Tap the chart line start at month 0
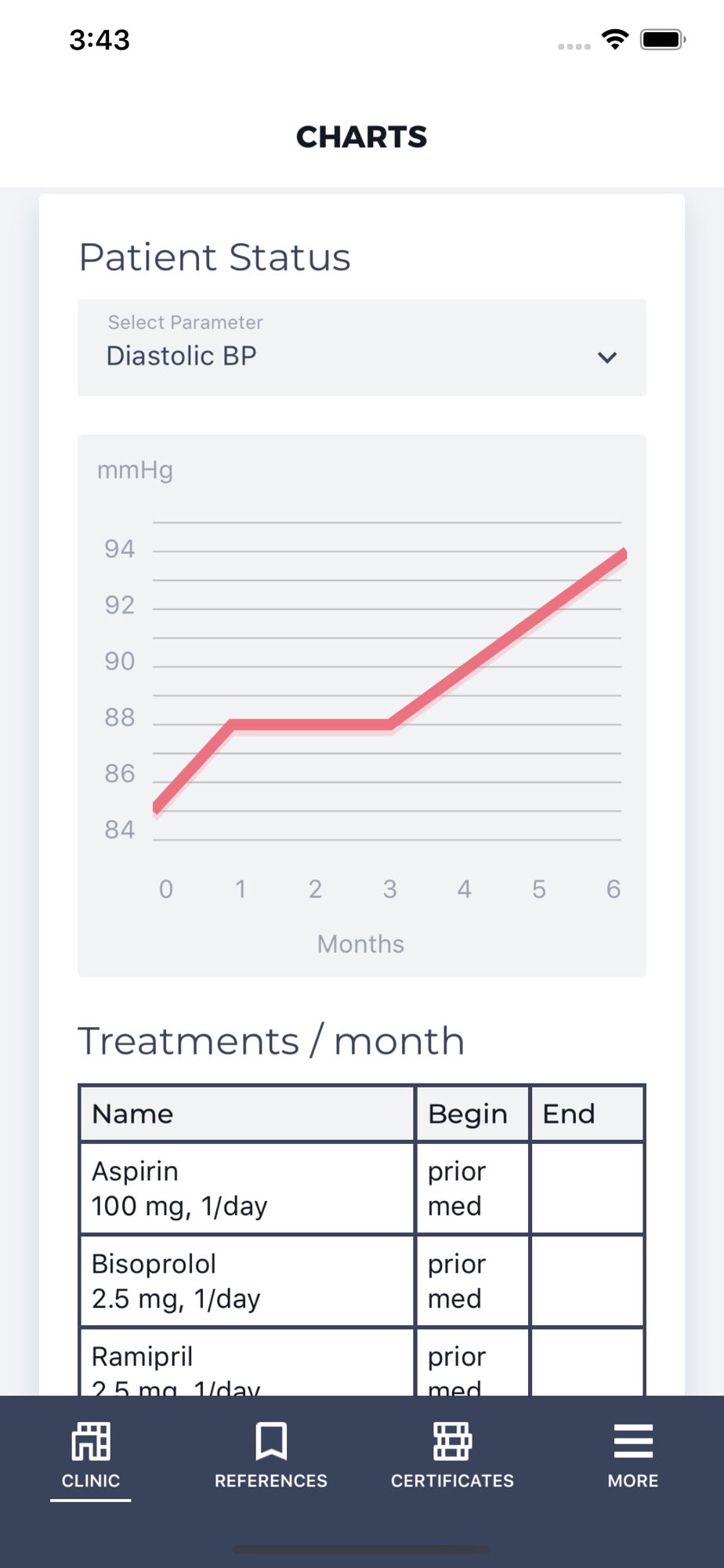The height and width of the screenshot is (1568, 724). tap(157, 807)
